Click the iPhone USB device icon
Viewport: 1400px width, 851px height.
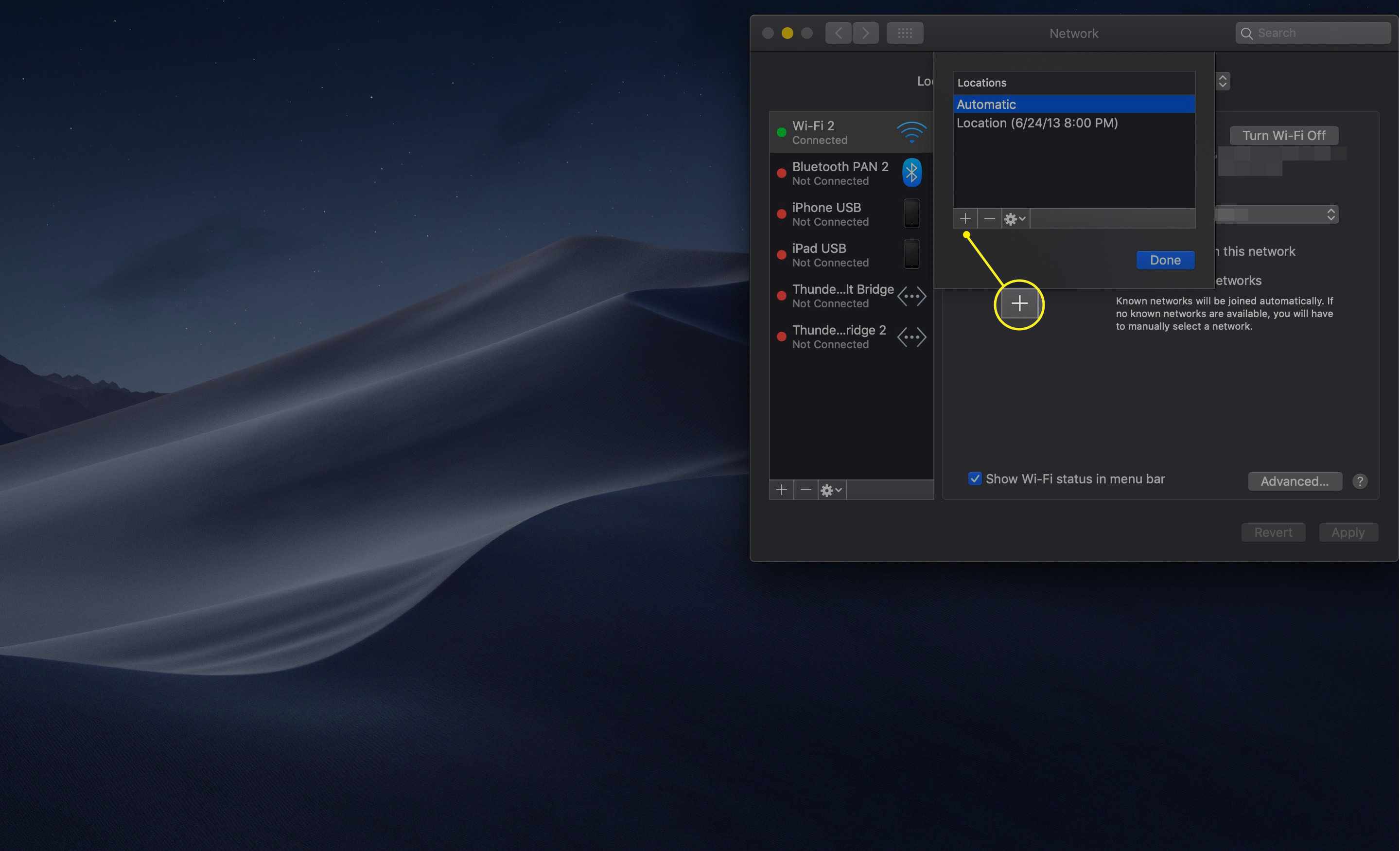tap(911, 213)
